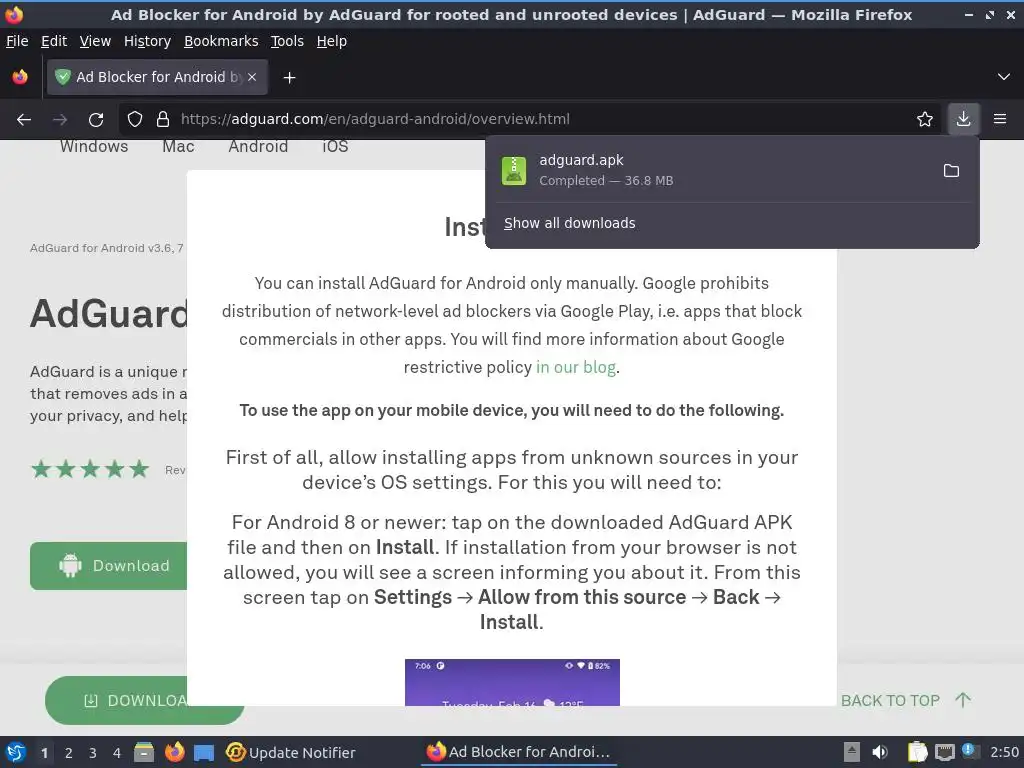The height and width of the screenshot is (768, 1024).
Task: Open the File menu
Action: coord(17,41)
